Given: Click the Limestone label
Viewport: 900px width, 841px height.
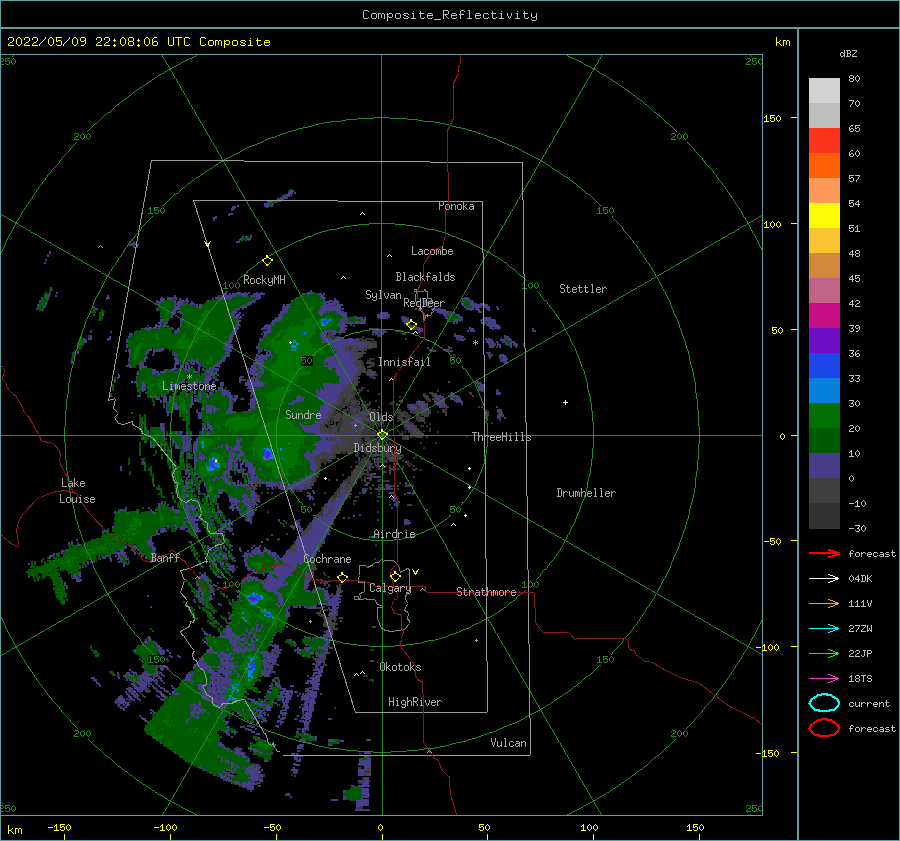Looking at the screenshot, I should (189, 386).
